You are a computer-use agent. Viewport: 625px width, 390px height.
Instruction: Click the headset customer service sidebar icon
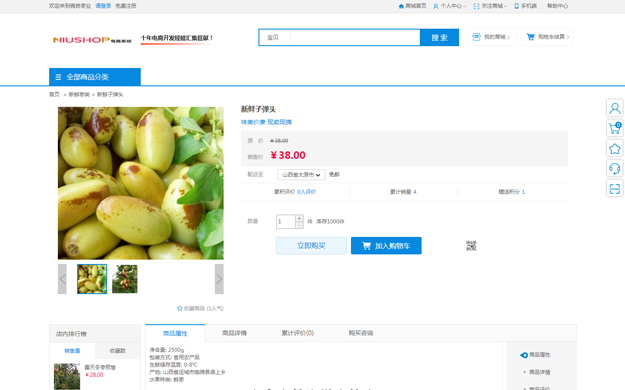click(615, 168)
